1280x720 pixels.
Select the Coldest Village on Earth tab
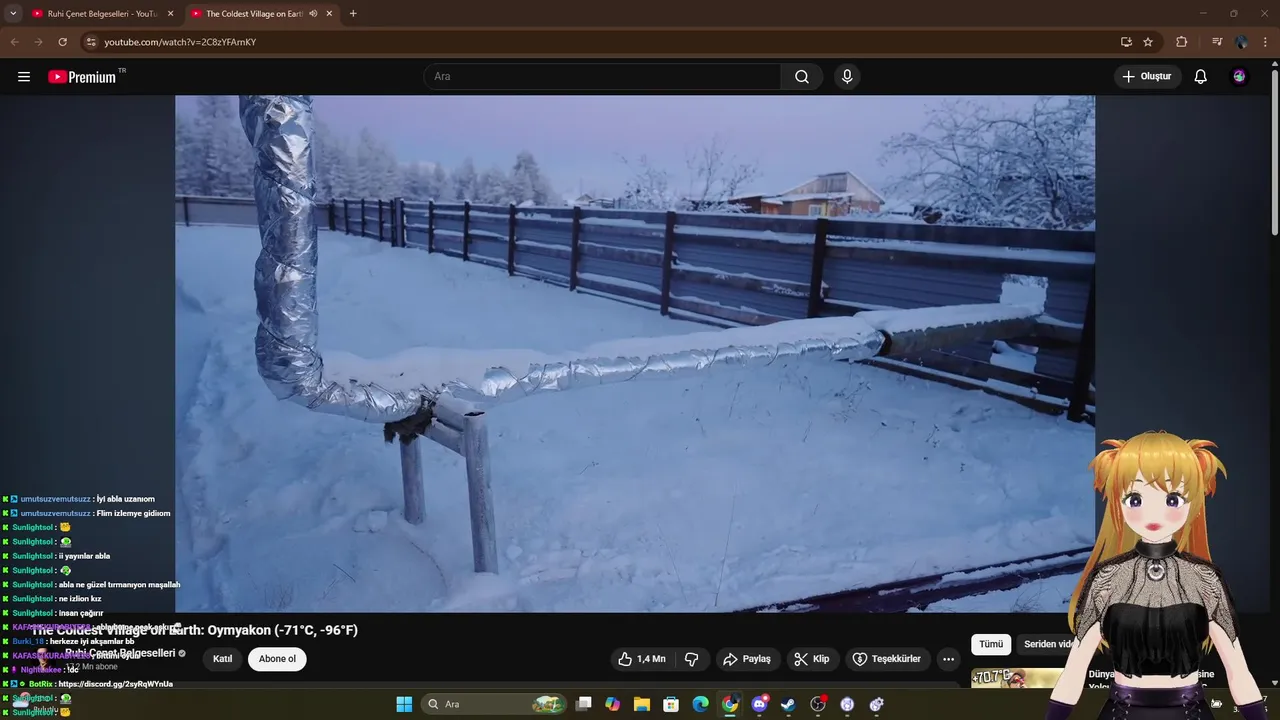point(254,14)
